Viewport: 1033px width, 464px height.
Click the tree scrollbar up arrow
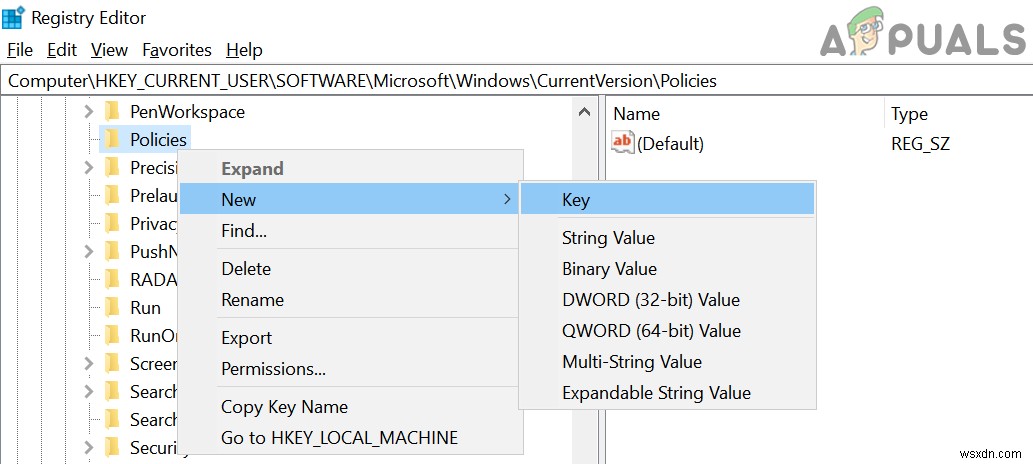click(x=585, y=112)
